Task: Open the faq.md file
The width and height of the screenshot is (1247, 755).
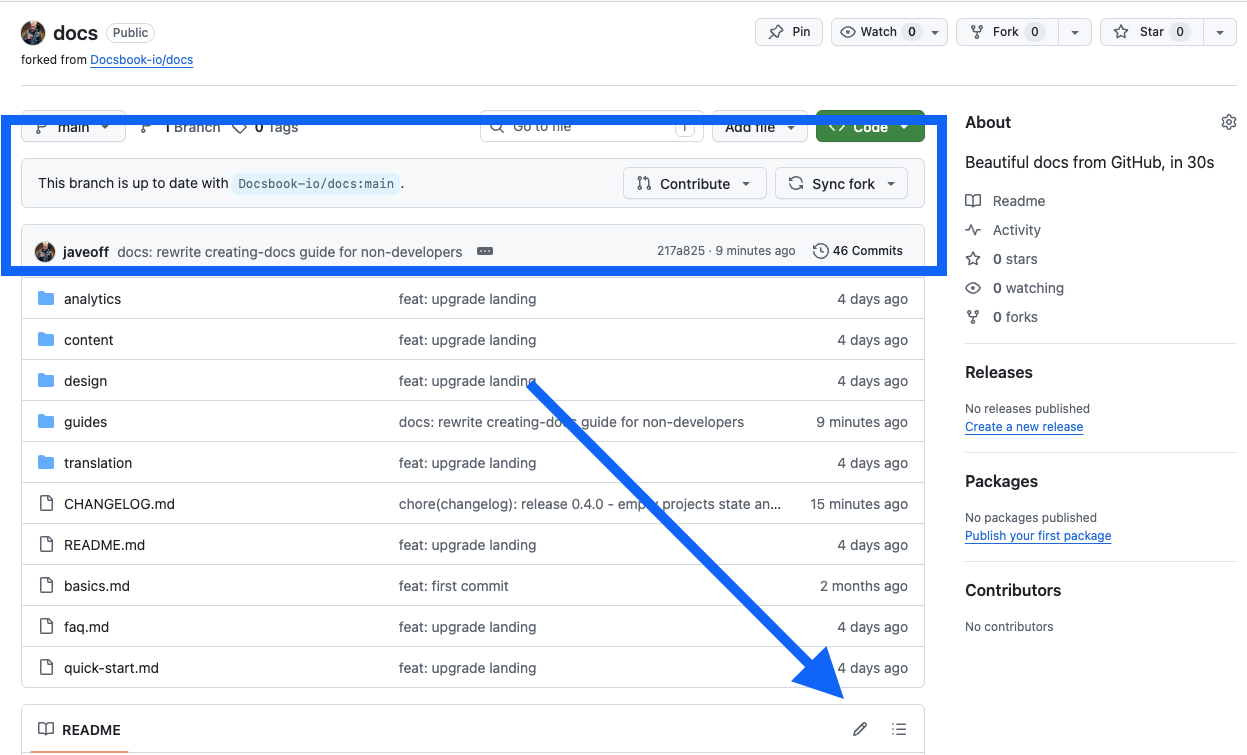Action: 86,627
